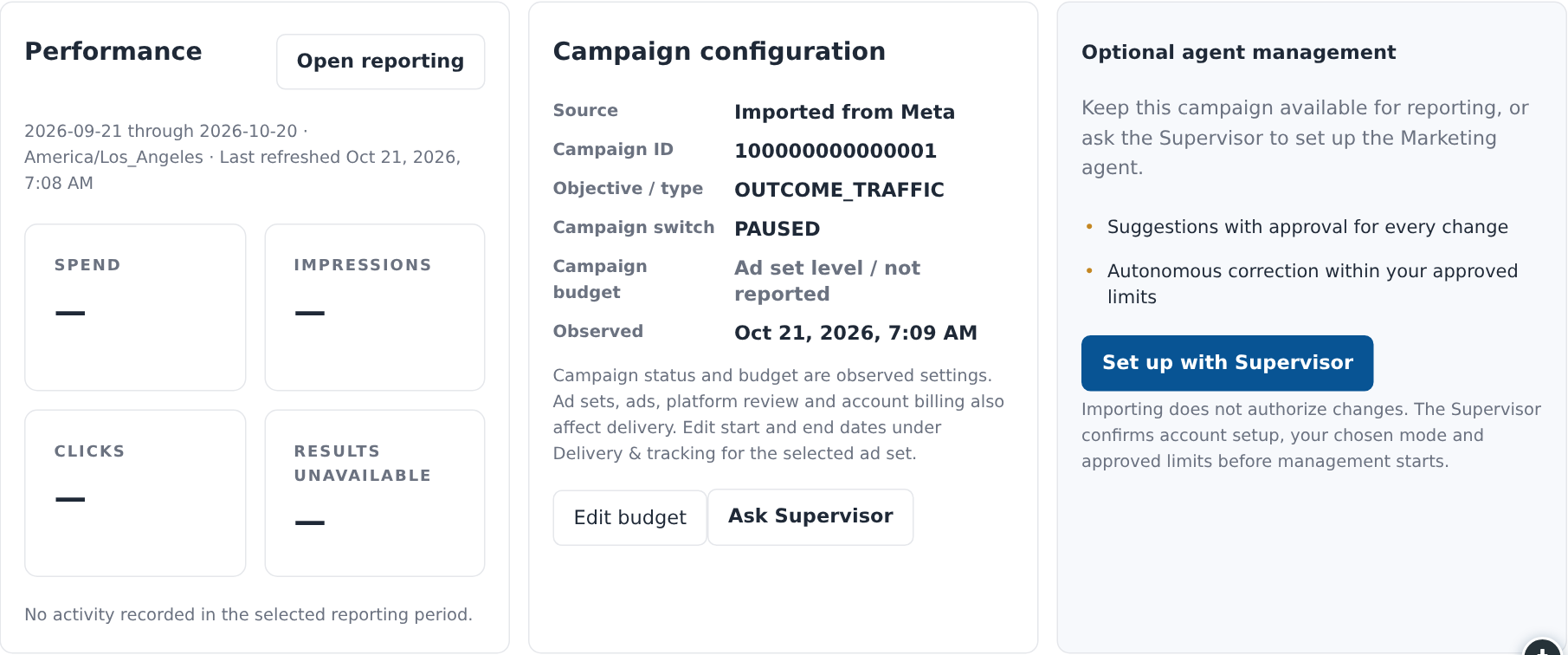Screen dimensions: 1568x655
Task: Click the Campaign configuration heading
Action: (719, 51)
